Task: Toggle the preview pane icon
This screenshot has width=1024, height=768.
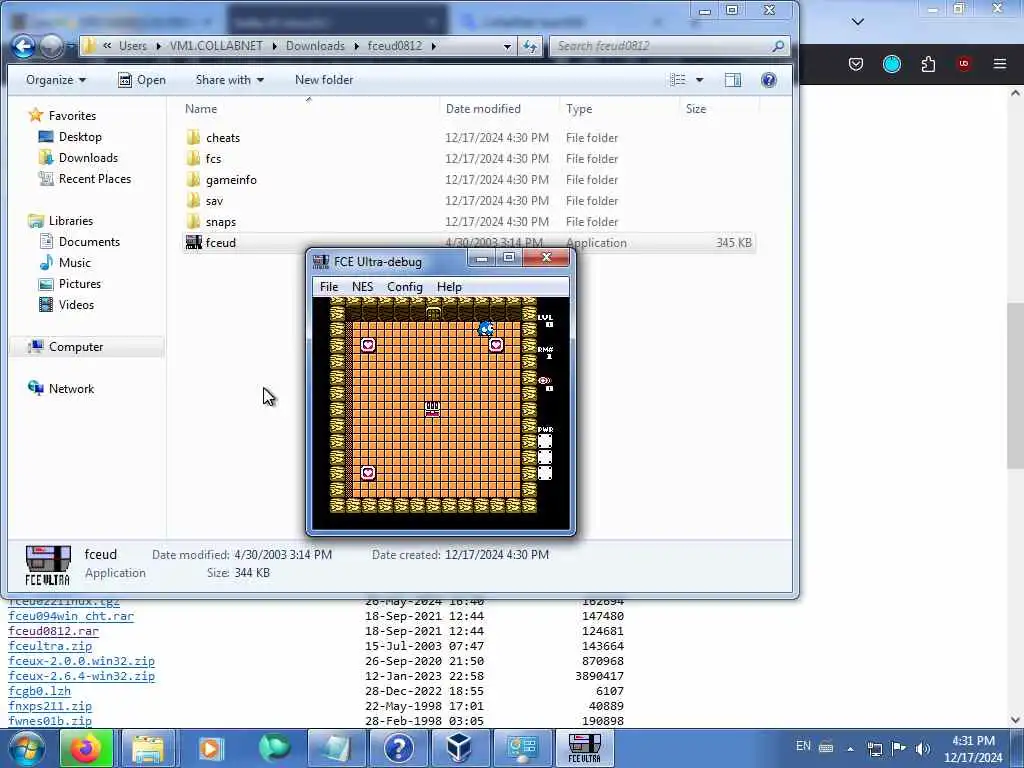Action: [x=733, y=80]
